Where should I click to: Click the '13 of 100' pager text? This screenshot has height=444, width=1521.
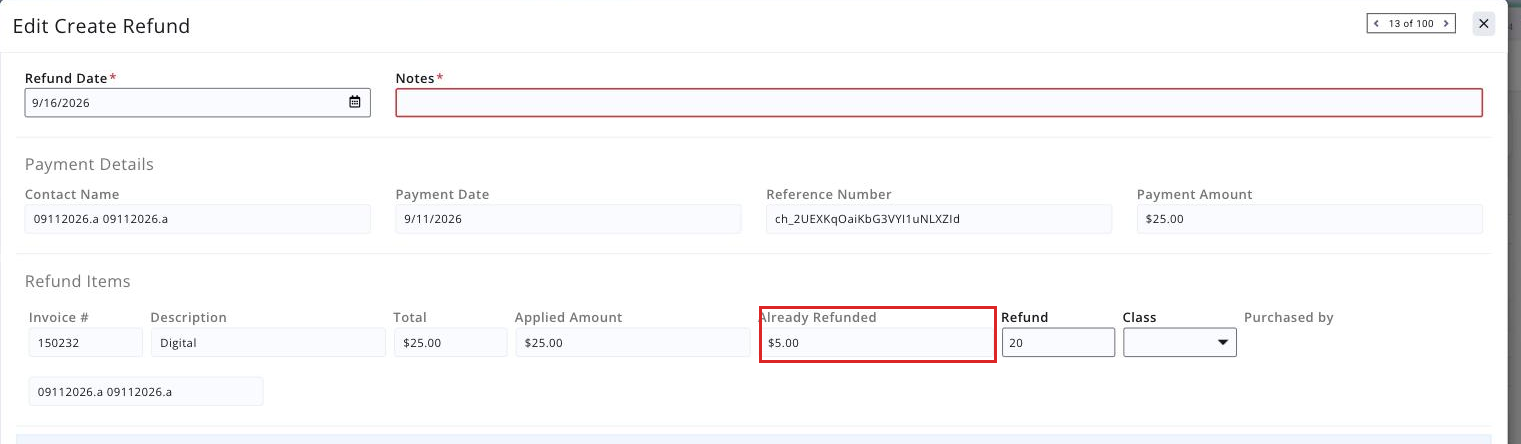tap(1412, 23)
